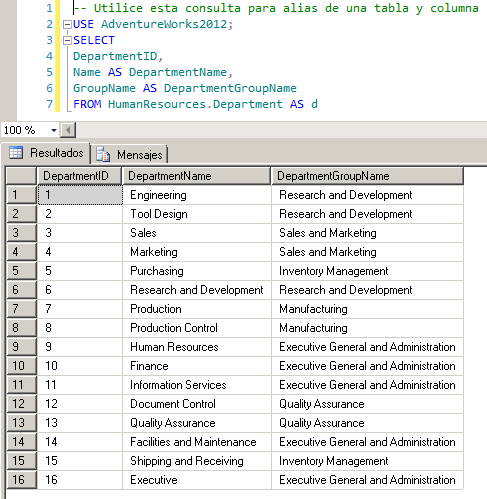The width and height of the screenshot is (487, 499).
Task: Click the 'Purchasing' cell
Action: coord(197,271)
